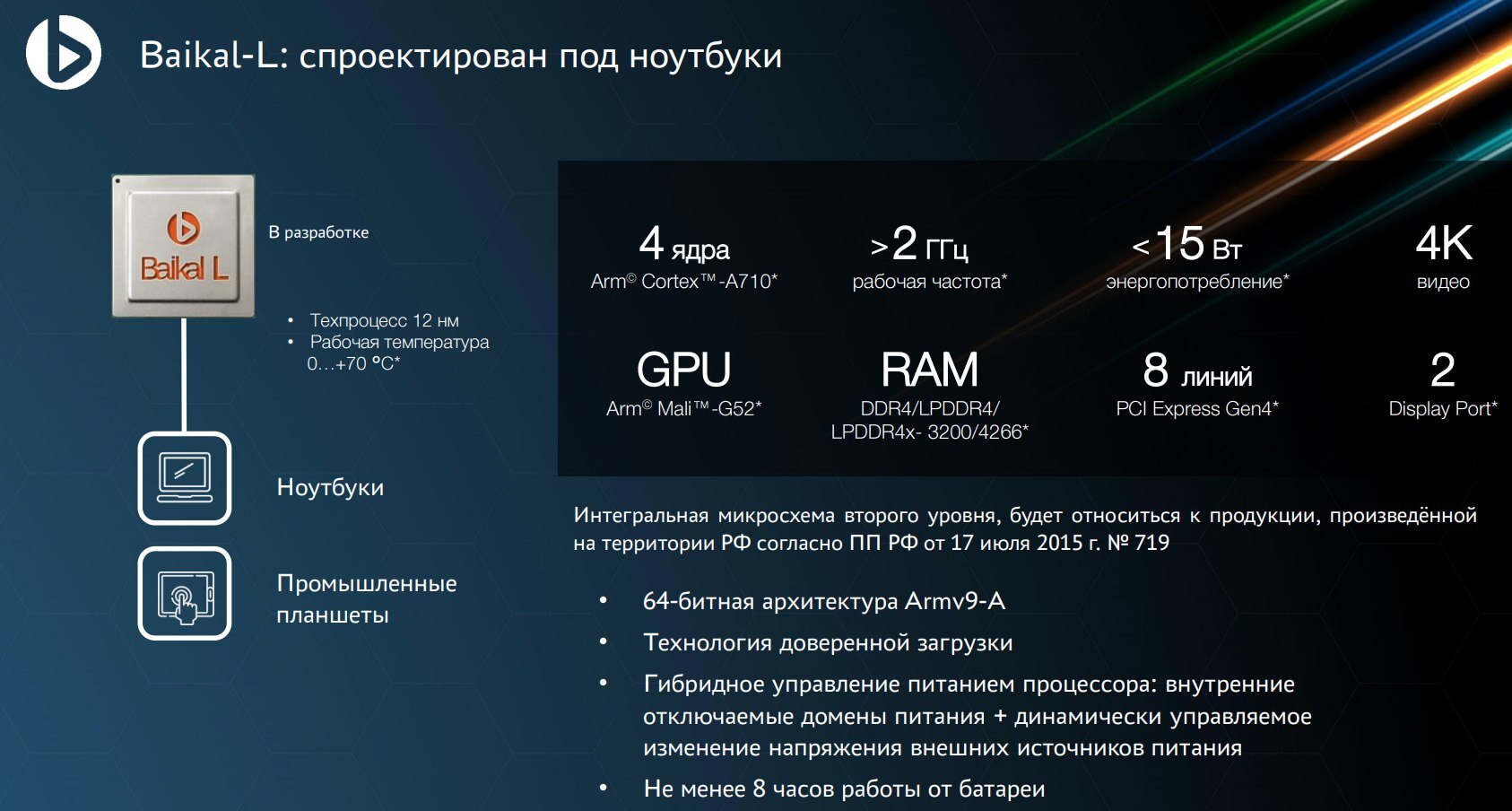Screen dimensions: 1512x811
Task: Click the 'GPU' spec heading
Action: (683, 370)
